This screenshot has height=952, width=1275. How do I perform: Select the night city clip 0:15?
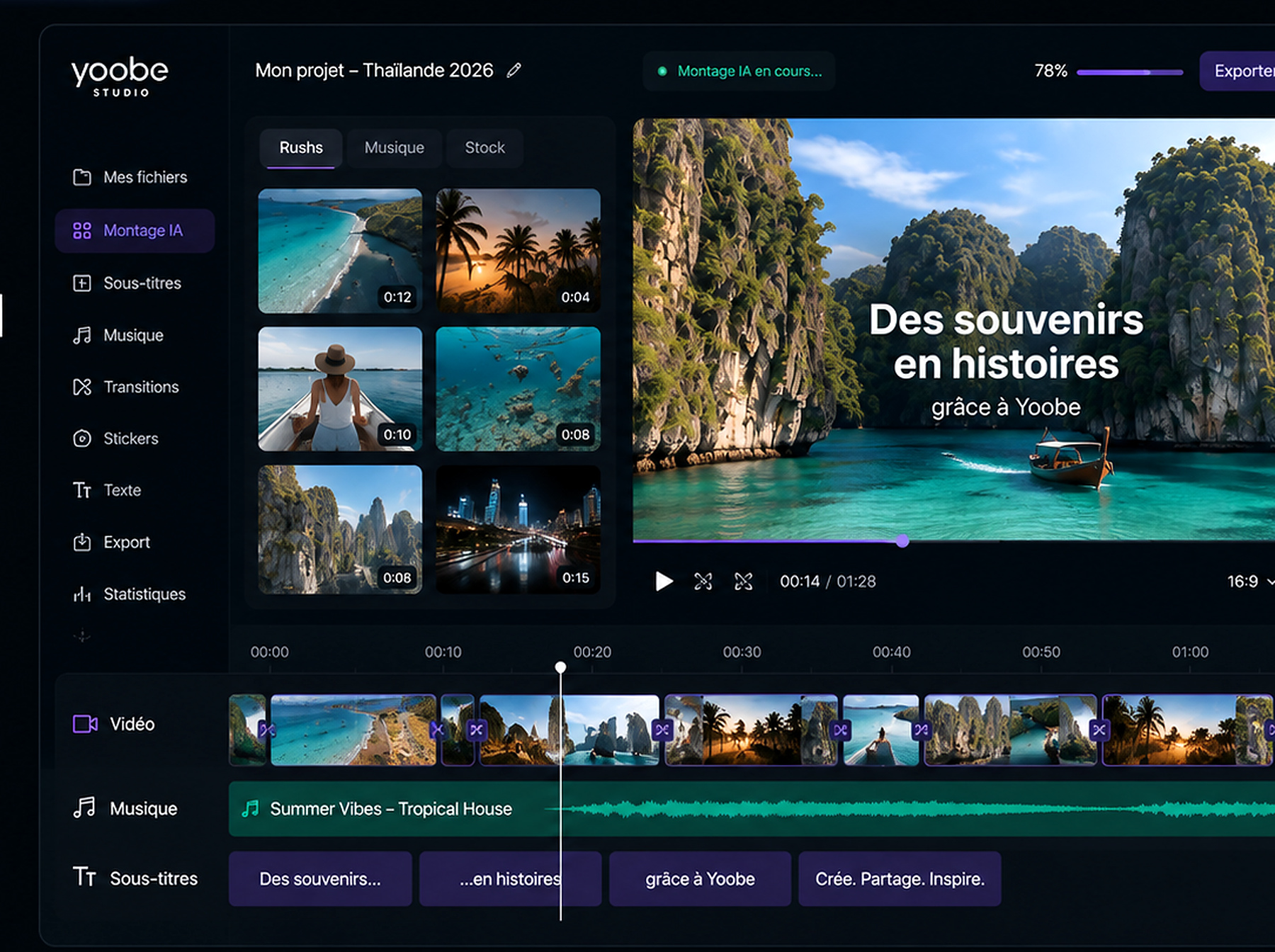pos(518,529)
